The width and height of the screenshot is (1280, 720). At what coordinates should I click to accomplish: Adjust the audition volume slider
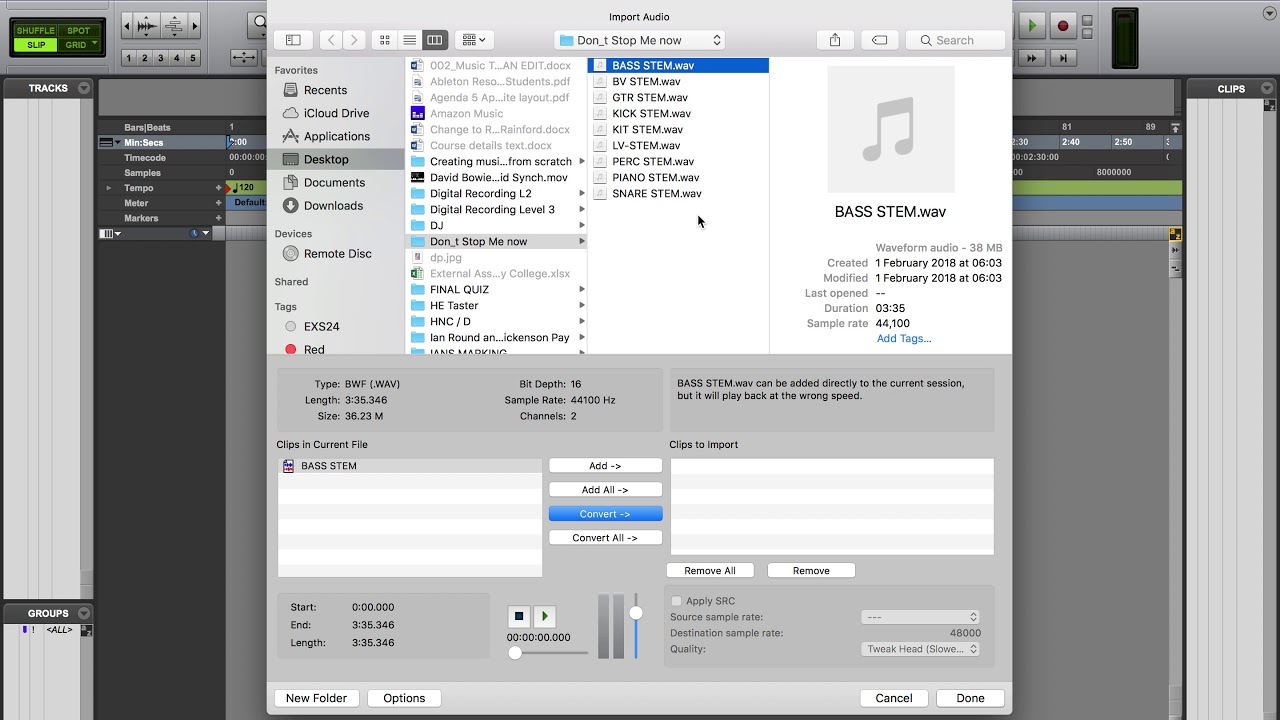click(x=635, y=613)
